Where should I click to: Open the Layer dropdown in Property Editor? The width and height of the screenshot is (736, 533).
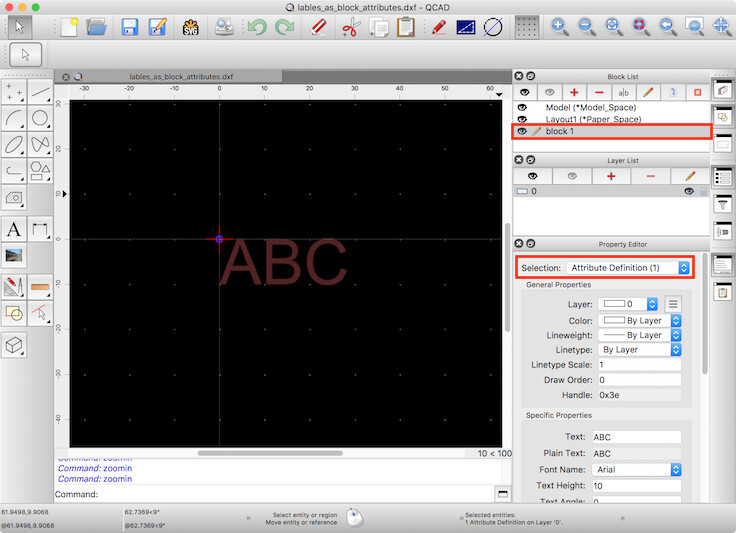click(x=628, y=304)
